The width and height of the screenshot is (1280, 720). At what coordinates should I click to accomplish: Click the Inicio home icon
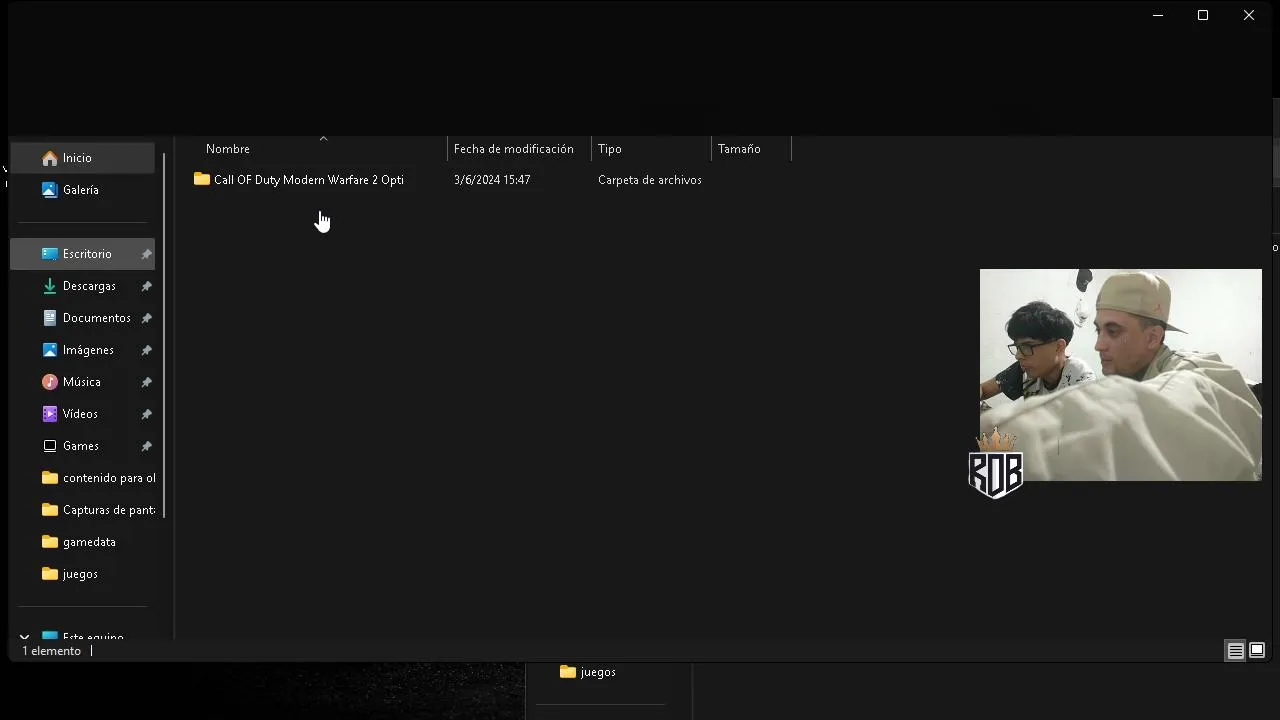pyautogui.click(x=50, y=158)
